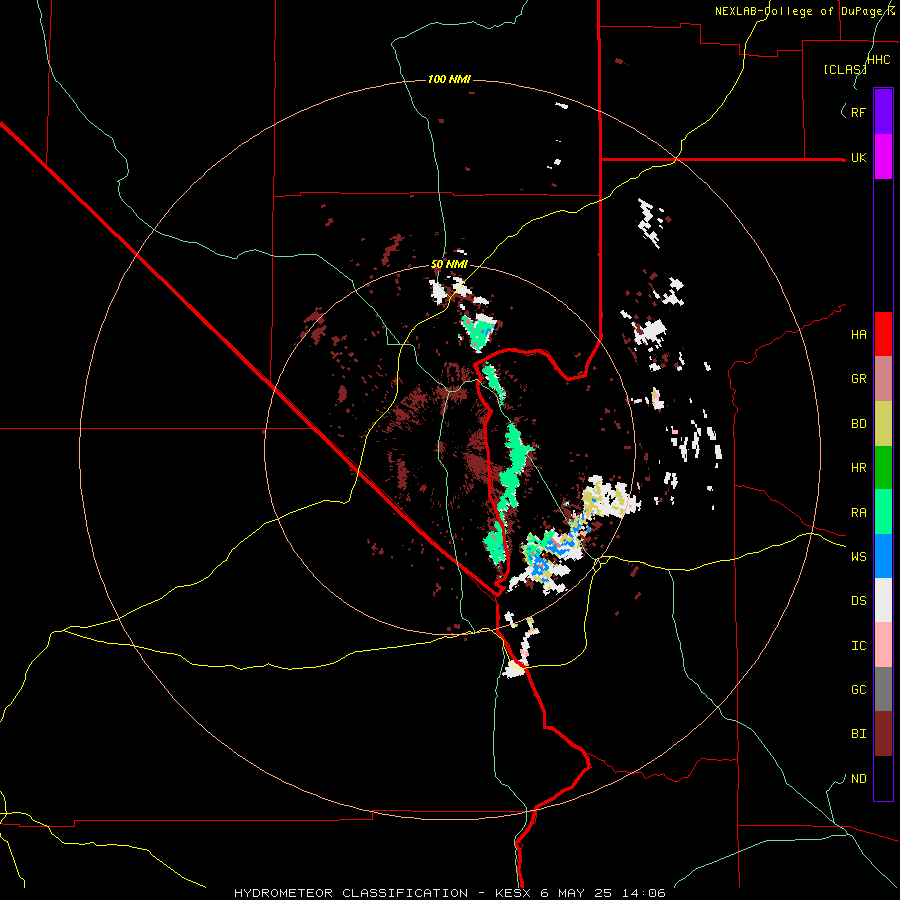Screen dimensions: 900x900
Task: Click the 50 NMI range ring label
Action: (449, 265)
